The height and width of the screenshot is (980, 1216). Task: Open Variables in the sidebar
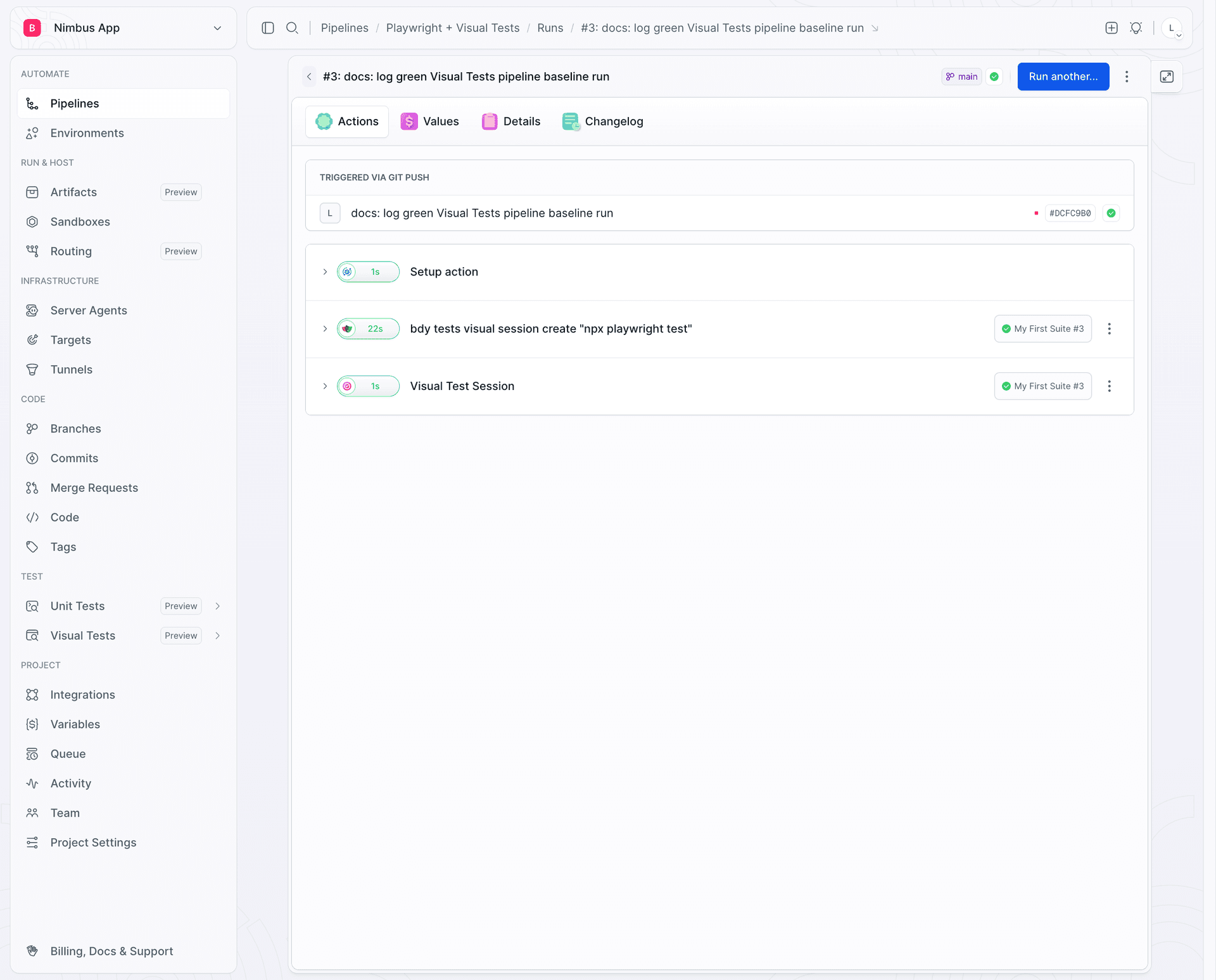click(x=123, y=724)
